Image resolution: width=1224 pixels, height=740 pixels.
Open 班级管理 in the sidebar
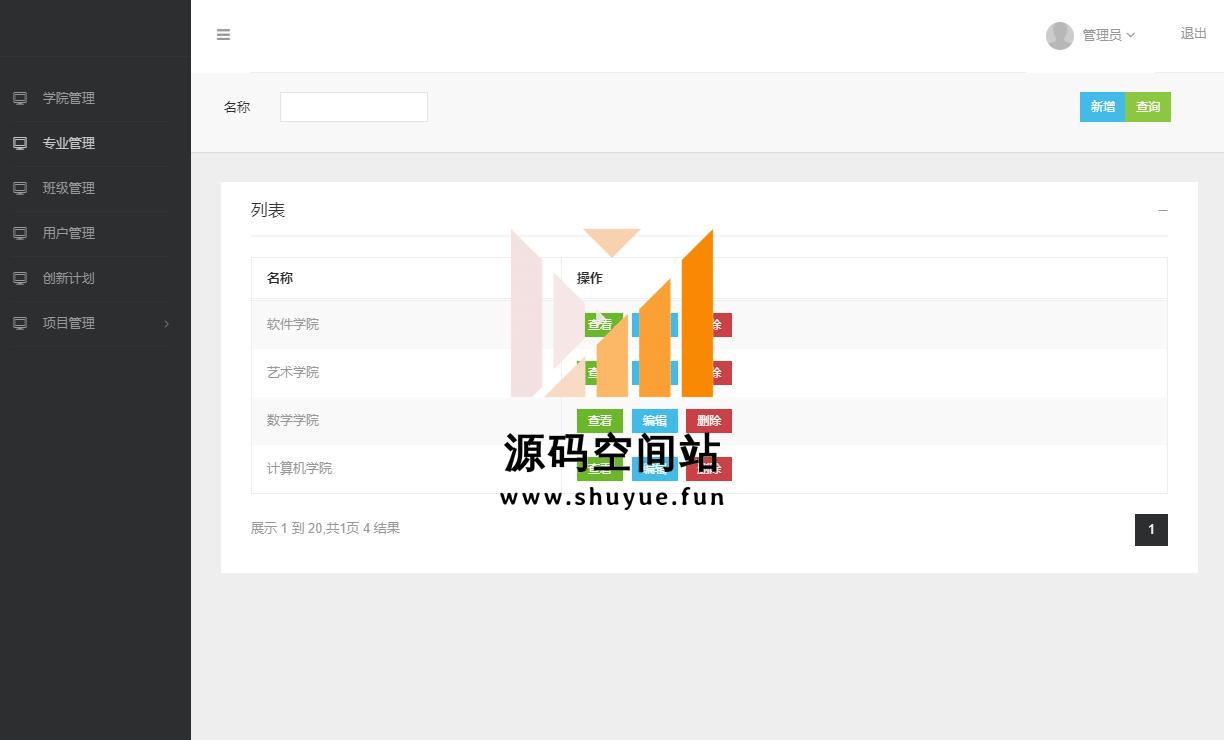69,188
